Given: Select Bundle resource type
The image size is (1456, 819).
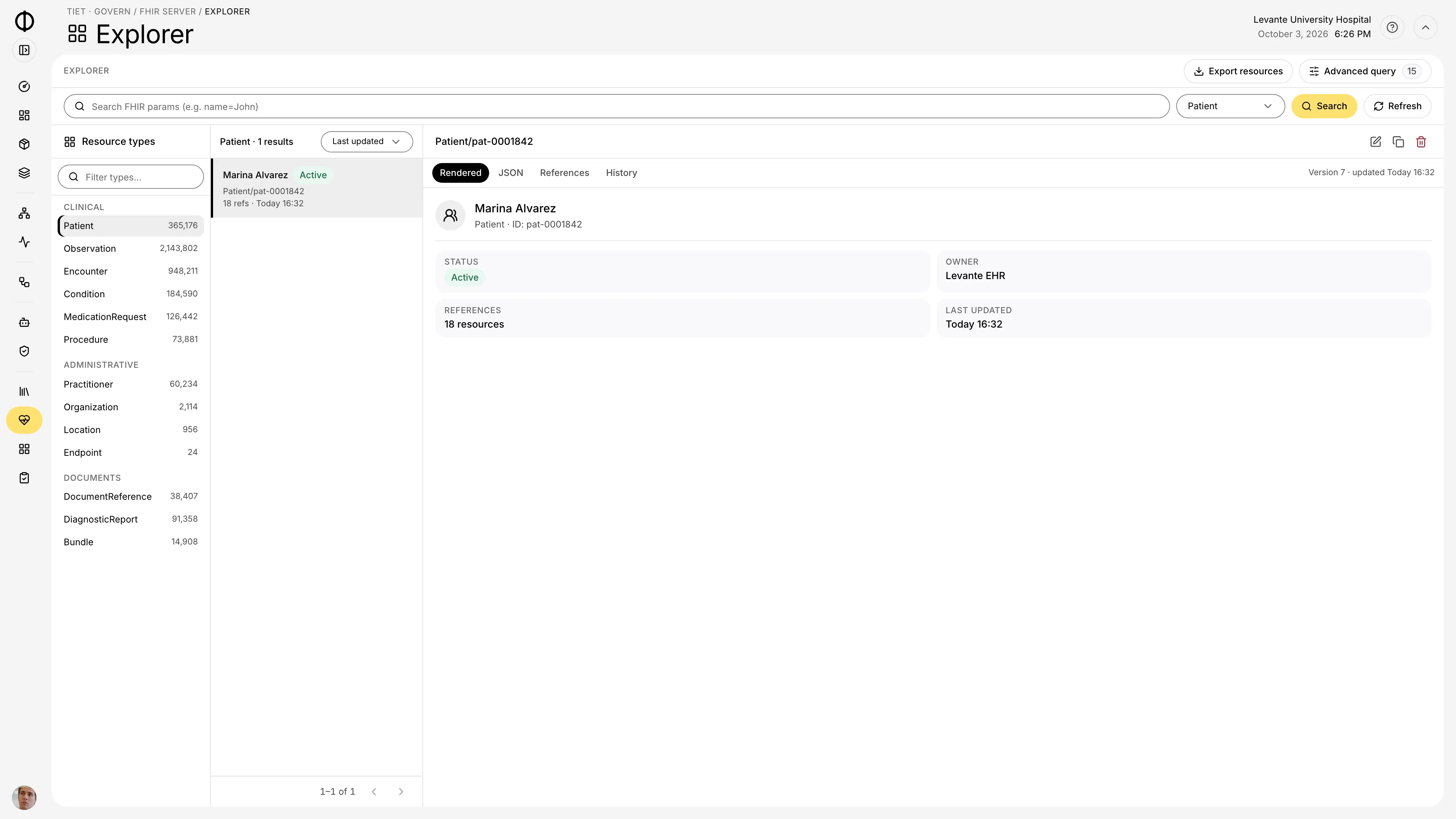Looking at the screenshot, I should (x=130, y=541).
